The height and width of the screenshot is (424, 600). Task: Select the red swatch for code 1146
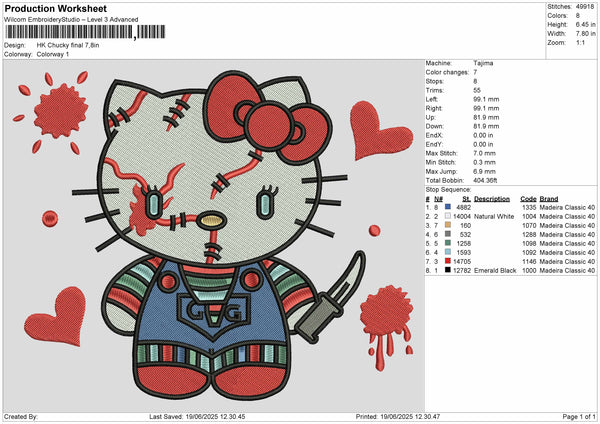tap(448, 261)
